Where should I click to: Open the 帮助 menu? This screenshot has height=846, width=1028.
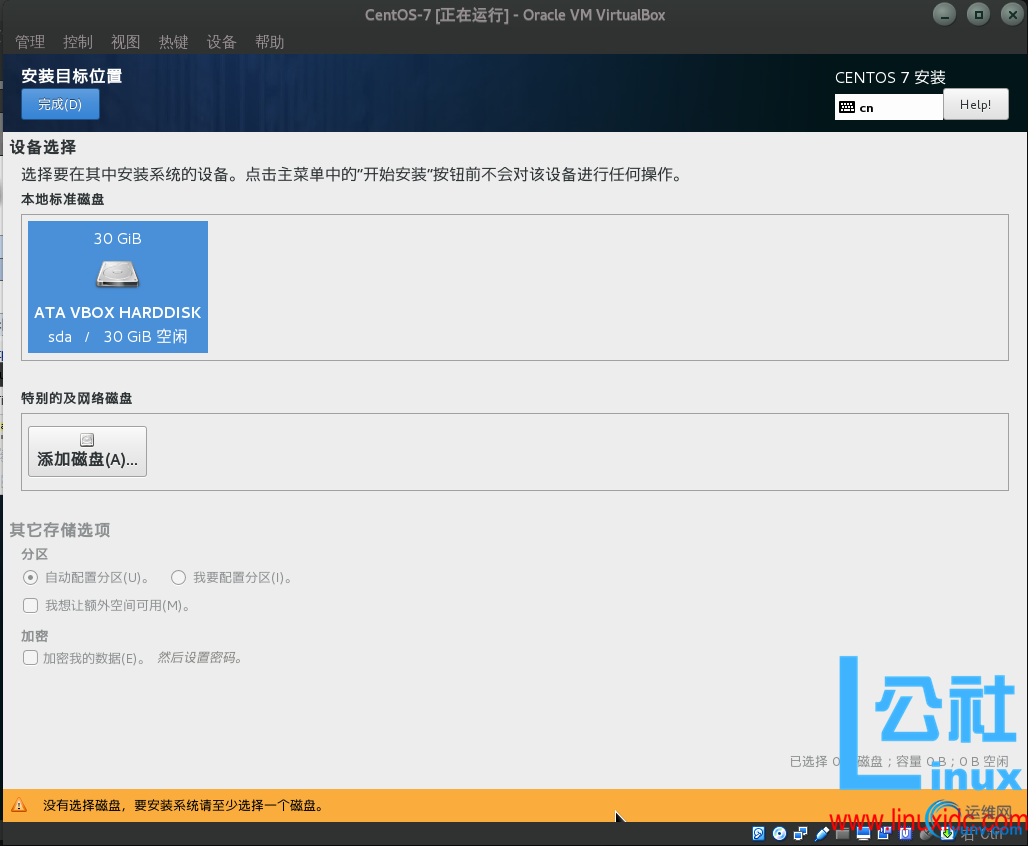pyautogui.click(x=269, y=42)
